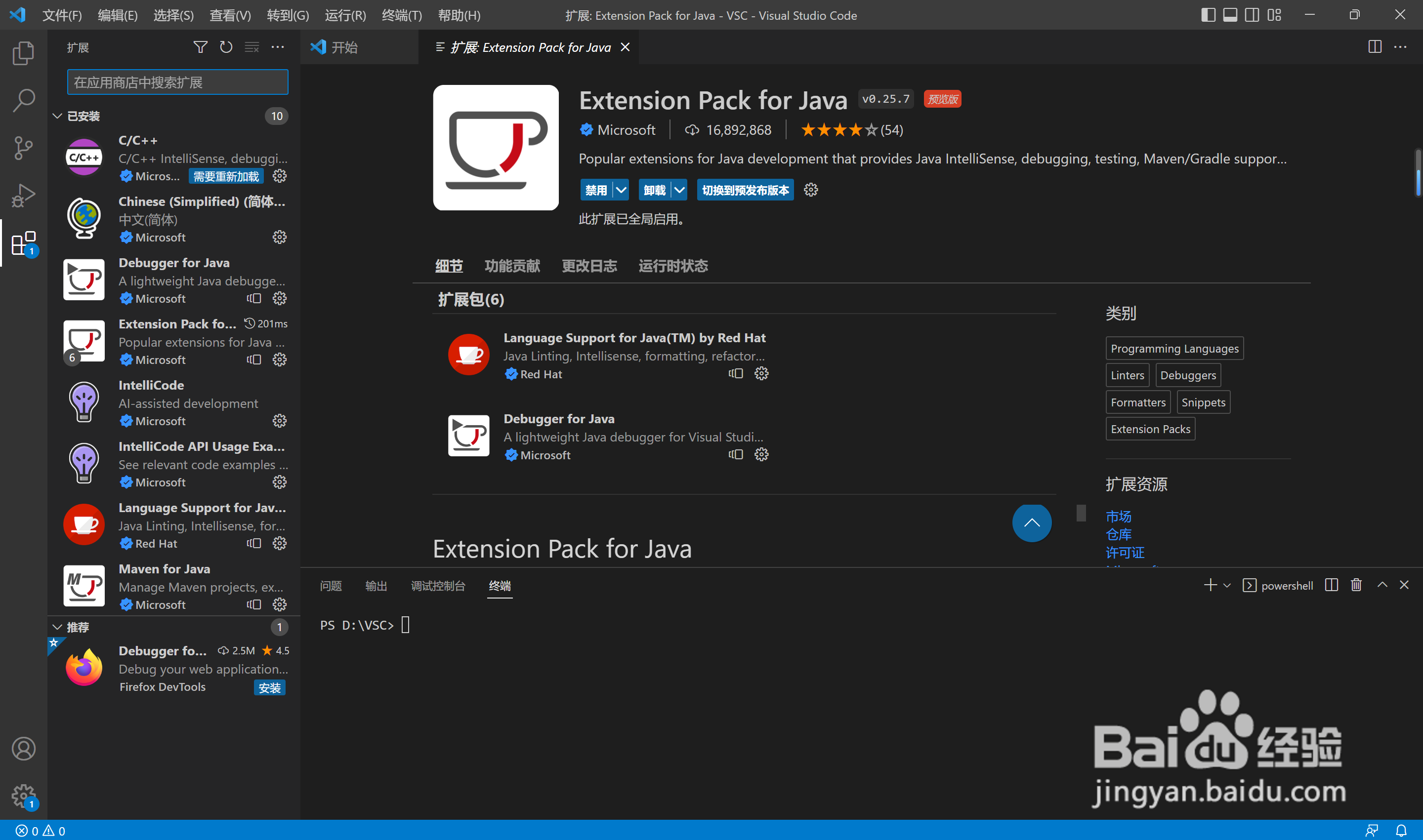Click the kill terminal trash icon
The image size is (1423, 840).
(x=1356, y=585)
